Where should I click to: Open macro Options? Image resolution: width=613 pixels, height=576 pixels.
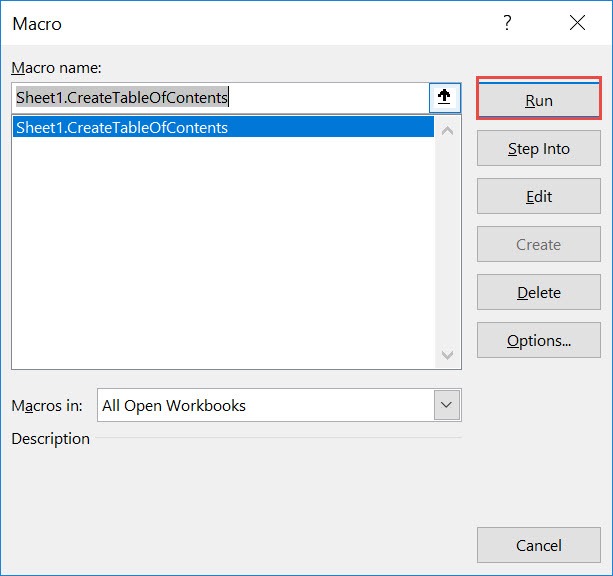click(539, 340)
